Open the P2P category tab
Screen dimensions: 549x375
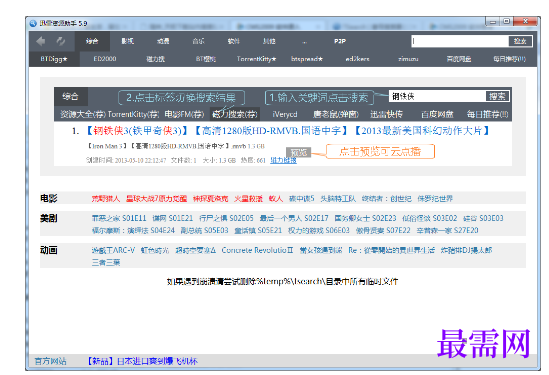[x=340, y=41]
